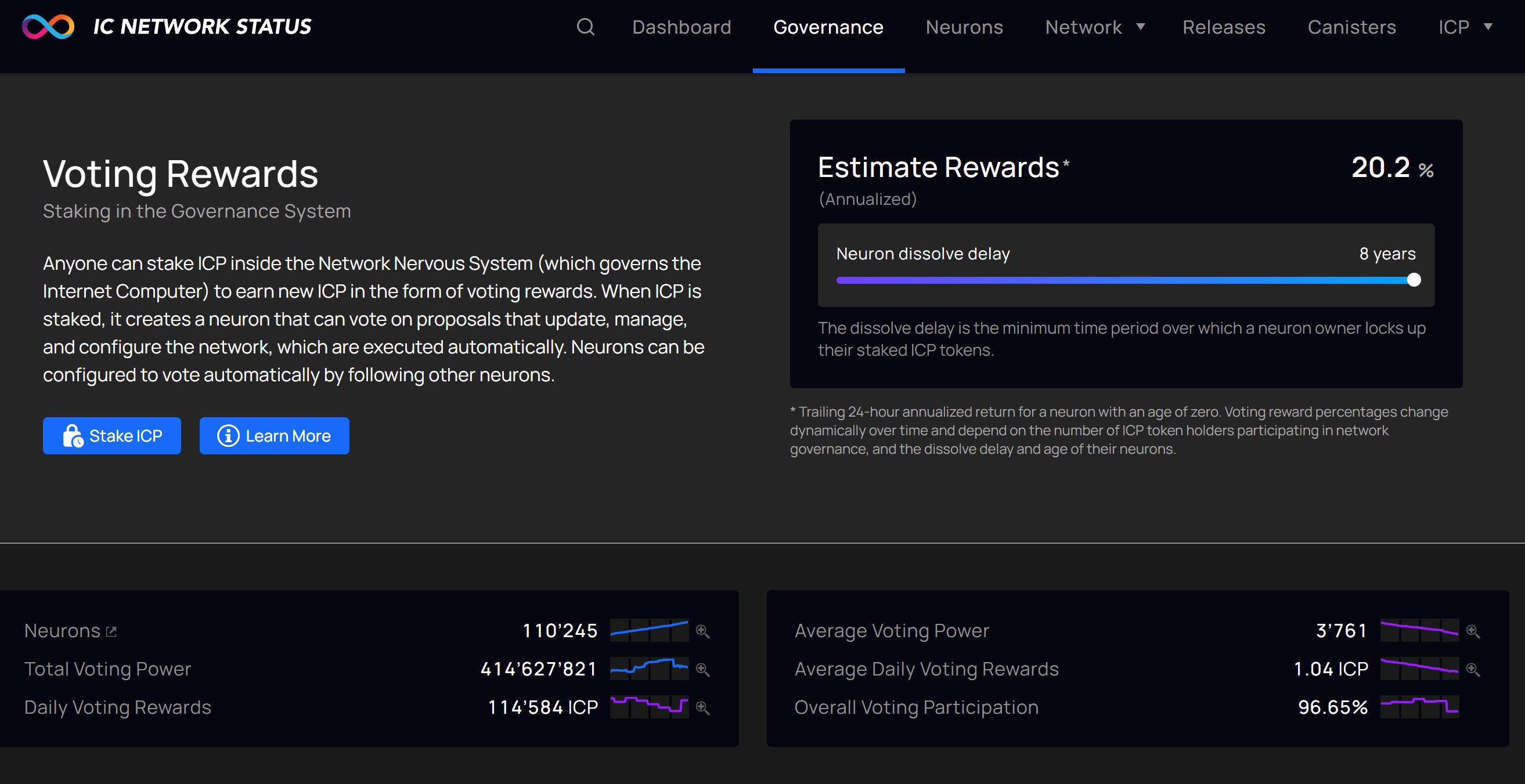Expand the Network dropdown menu
1525x784 pixels.
1095,27
